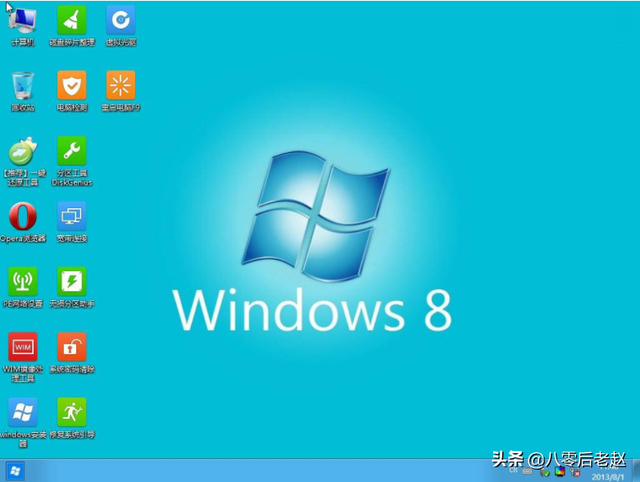Click the tray icon with green checkmark
640x482 pixels.
[544, 473]
